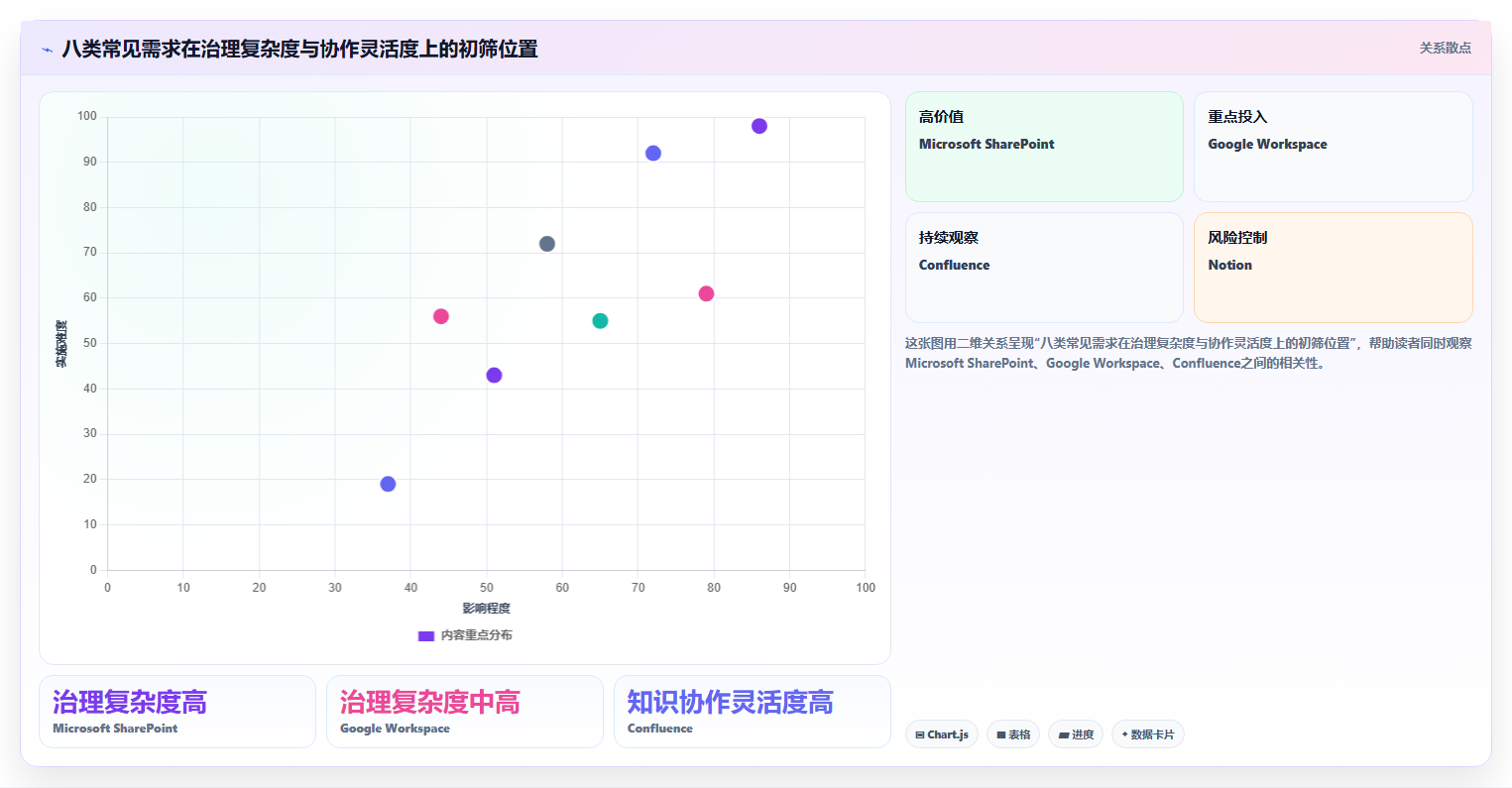Click the 数据卡片 tag chip
The height and width of the screenshot is (788, 1512).
point(1148,734)
